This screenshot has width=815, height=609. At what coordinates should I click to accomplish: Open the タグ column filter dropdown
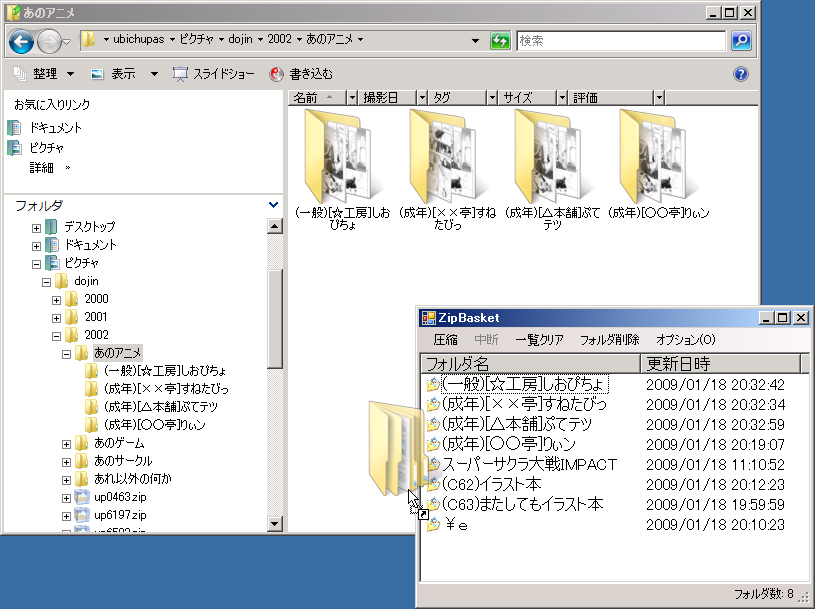pyautogui.click(x=492, y=97)
